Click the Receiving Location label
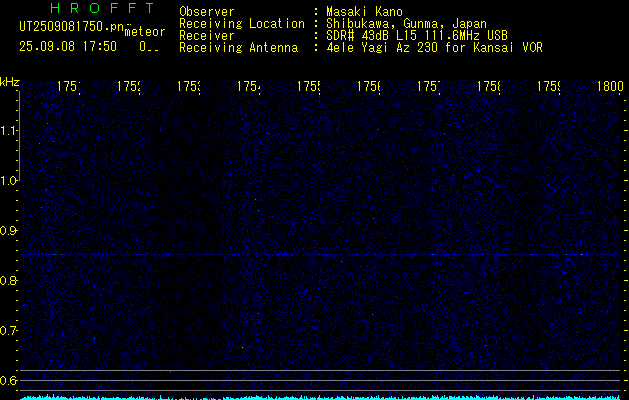 242,24
